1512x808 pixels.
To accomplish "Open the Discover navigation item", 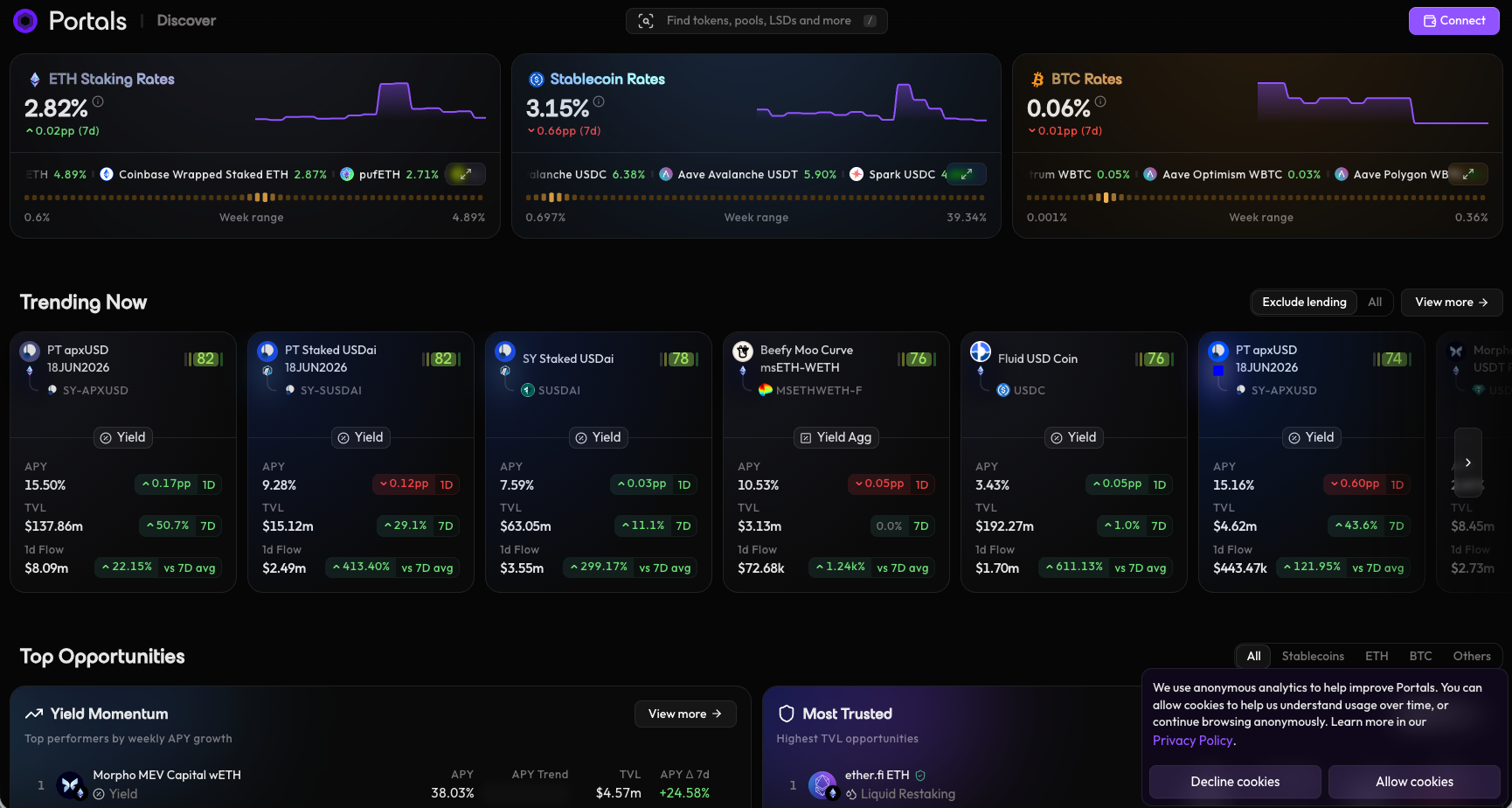I will click(x=186, y=21).
